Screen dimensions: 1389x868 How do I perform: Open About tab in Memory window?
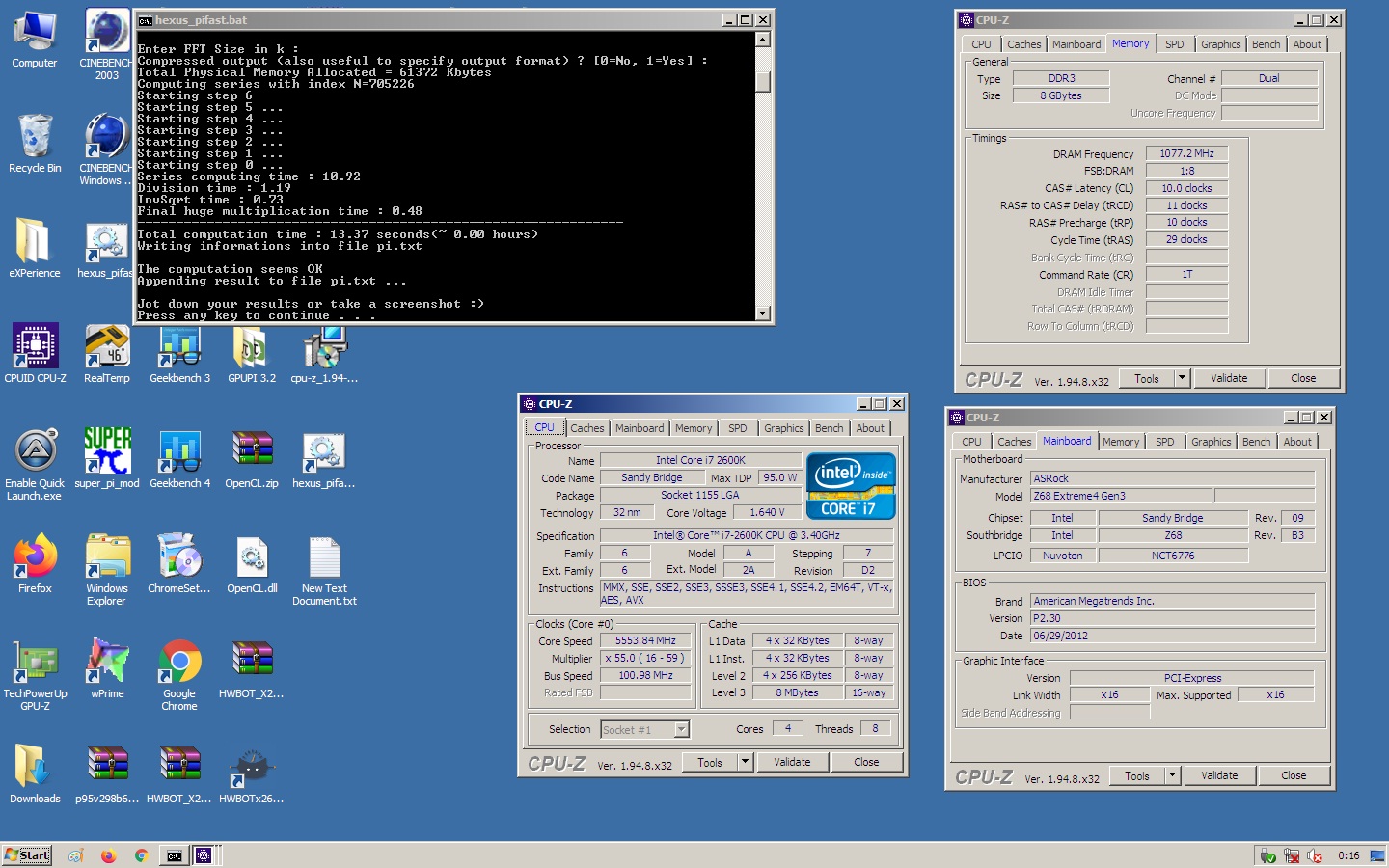pos(1307,44)
